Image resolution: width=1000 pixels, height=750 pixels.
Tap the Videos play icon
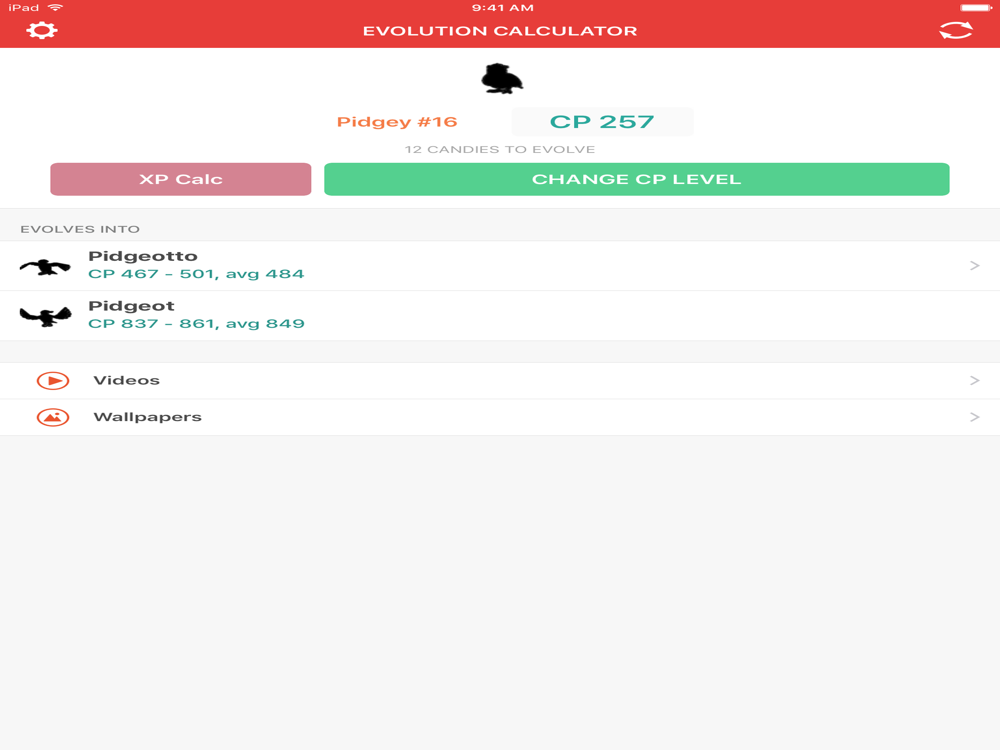pyautogui.click(x=53, y=381)
